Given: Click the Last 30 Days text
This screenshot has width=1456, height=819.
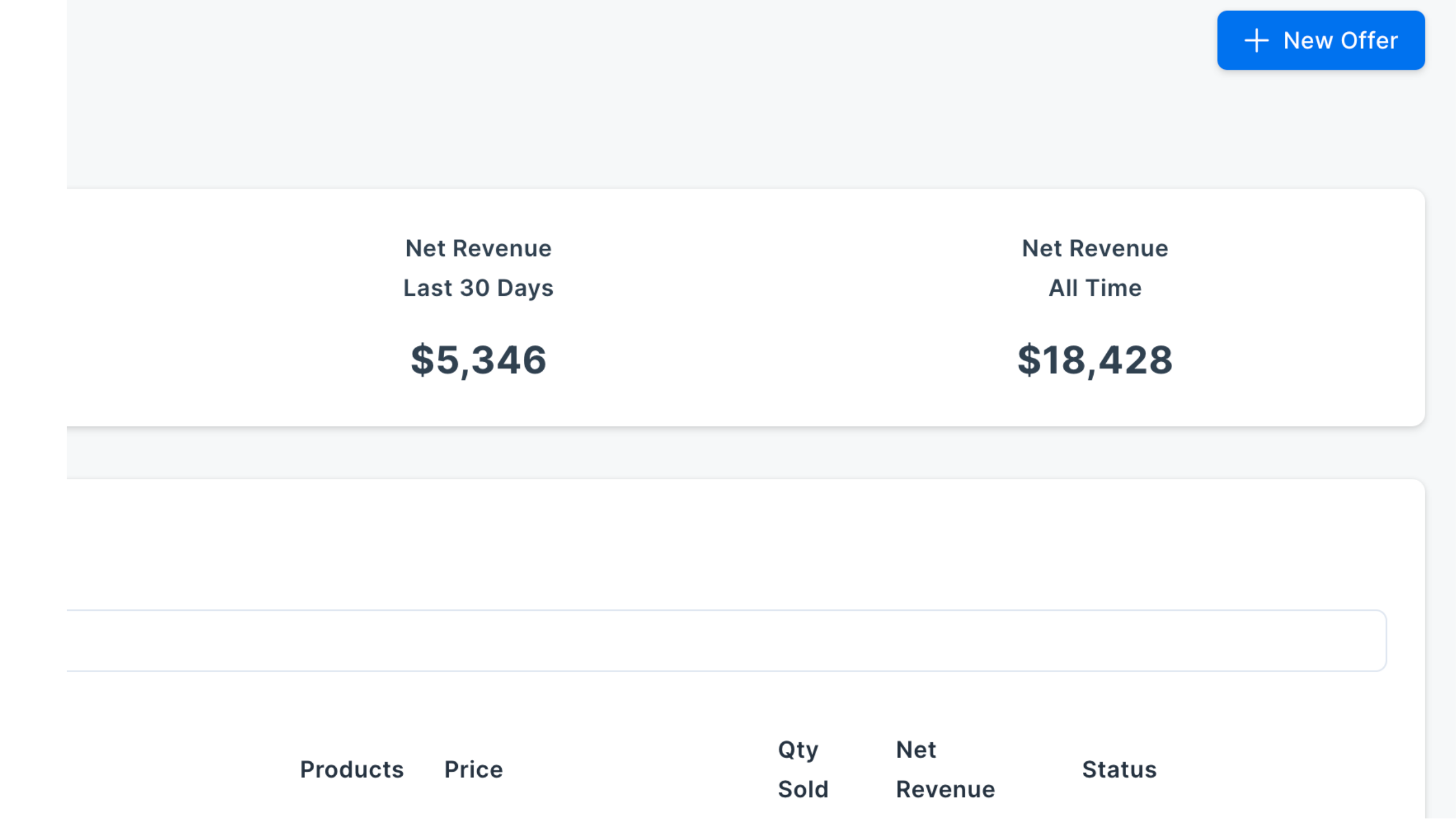Looking at the screenshot, I should [478, 288].
